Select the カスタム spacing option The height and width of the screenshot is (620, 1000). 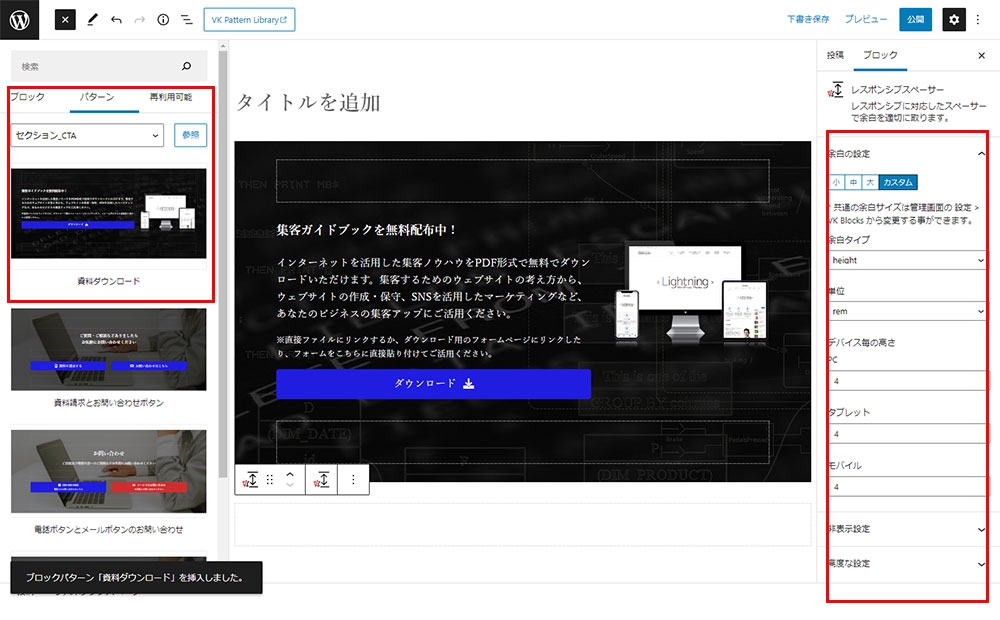897,182
